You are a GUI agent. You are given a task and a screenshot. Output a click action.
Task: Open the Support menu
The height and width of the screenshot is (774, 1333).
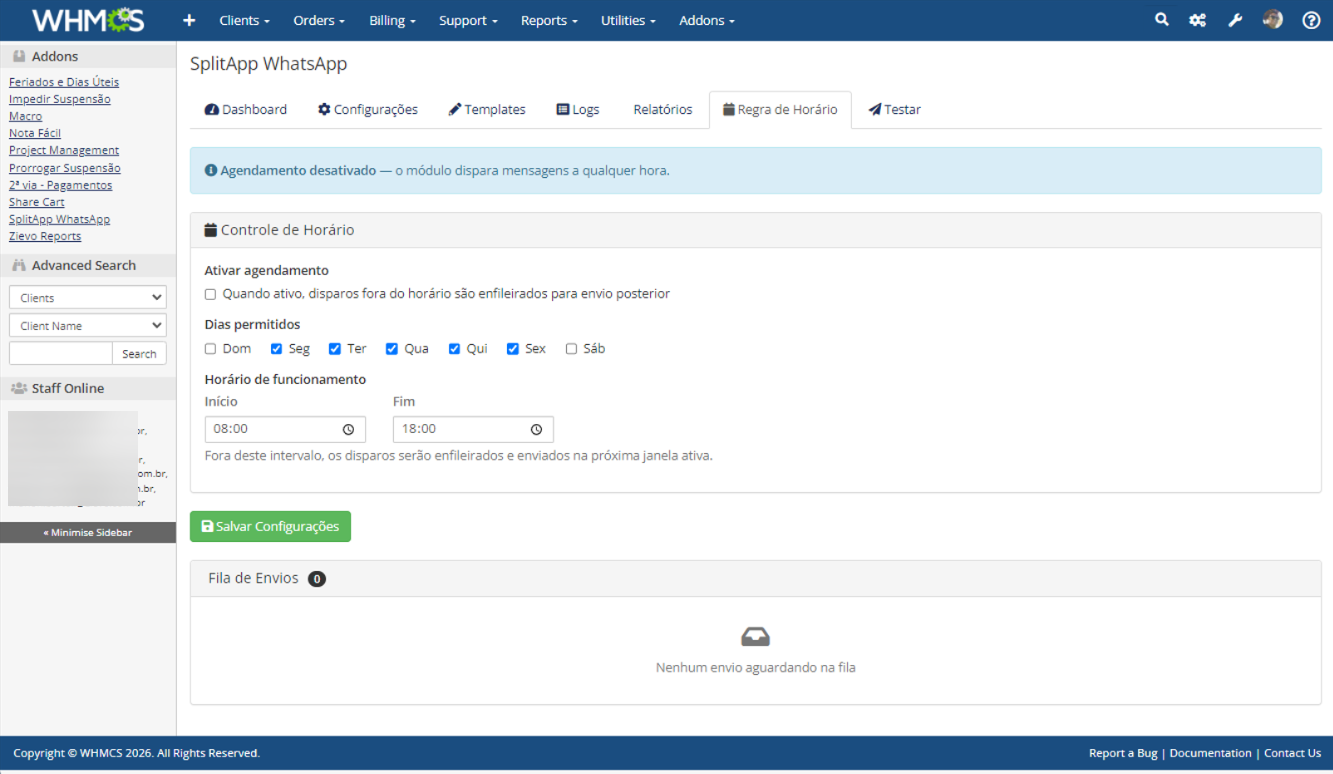pyautogui.click(x=467, y=20)
